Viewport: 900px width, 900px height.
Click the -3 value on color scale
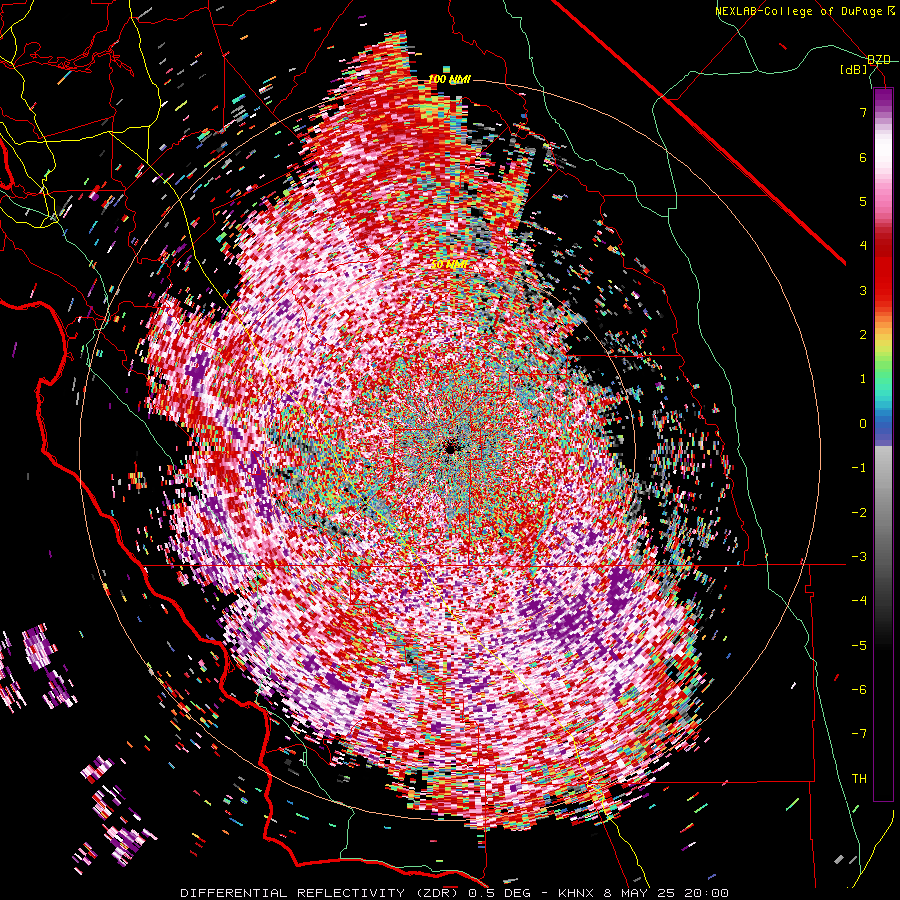point(859,557)
